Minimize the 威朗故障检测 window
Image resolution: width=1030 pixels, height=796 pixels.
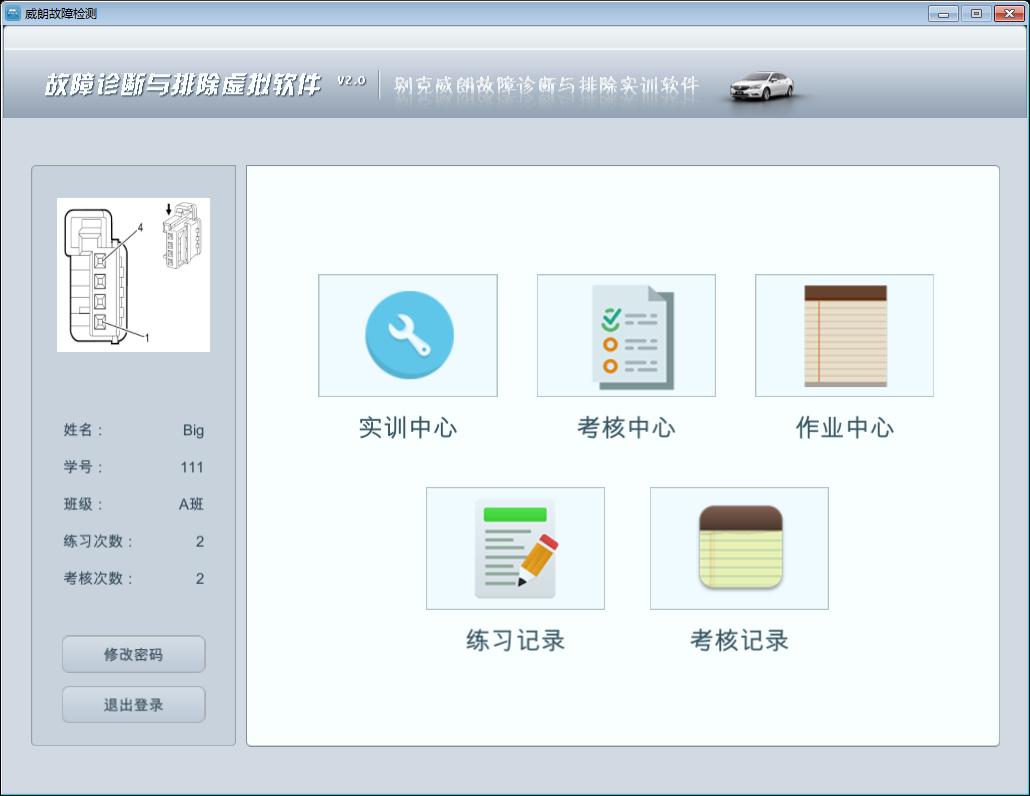pos(943,14)
